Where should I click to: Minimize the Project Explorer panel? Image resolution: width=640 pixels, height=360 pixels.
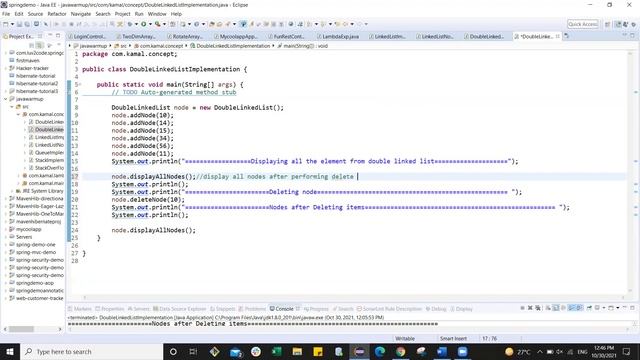[50, 36]
